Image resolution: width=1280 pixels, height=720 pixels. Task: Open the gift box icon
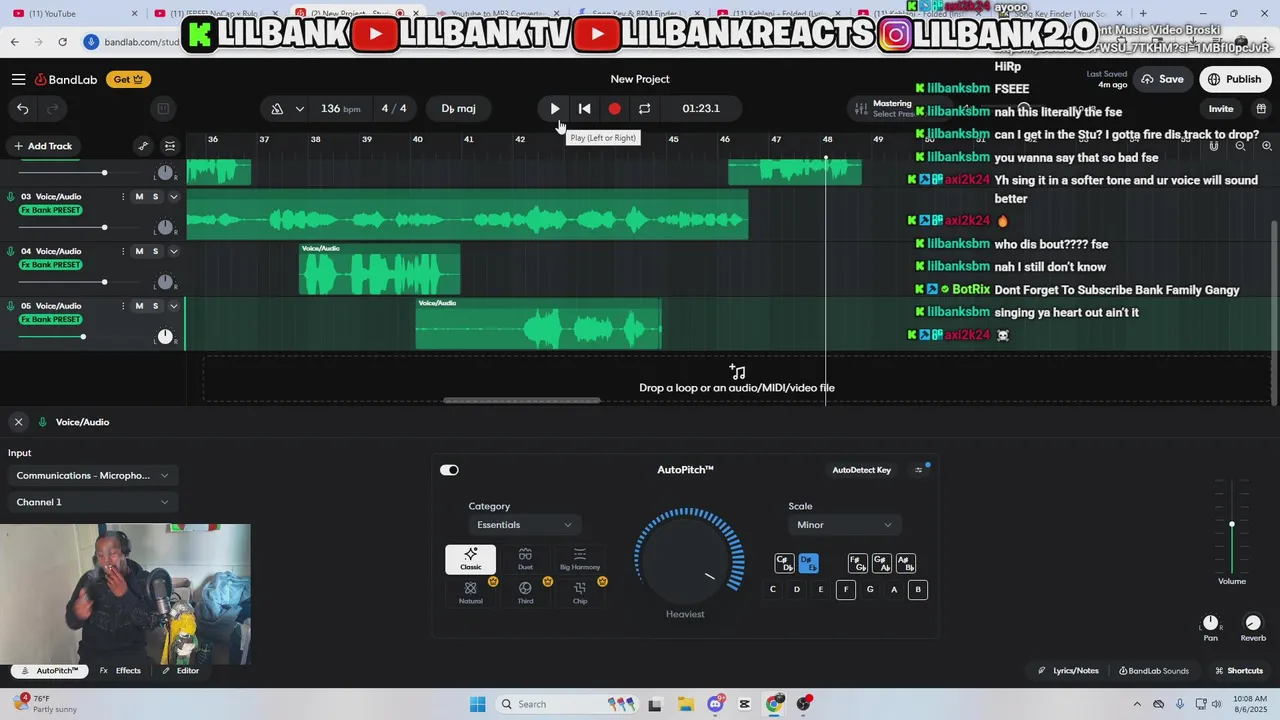point(1261,108)
